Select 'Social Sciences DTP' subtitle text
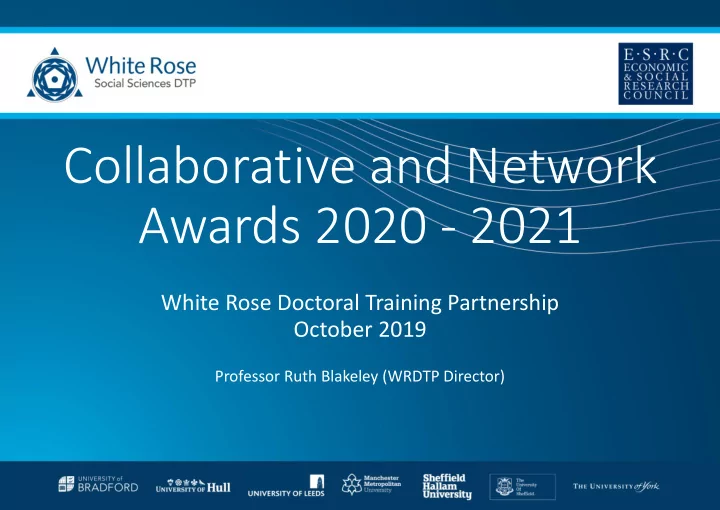Image resolution: width=720 pixels, height=510 pixels. (145, 84)
